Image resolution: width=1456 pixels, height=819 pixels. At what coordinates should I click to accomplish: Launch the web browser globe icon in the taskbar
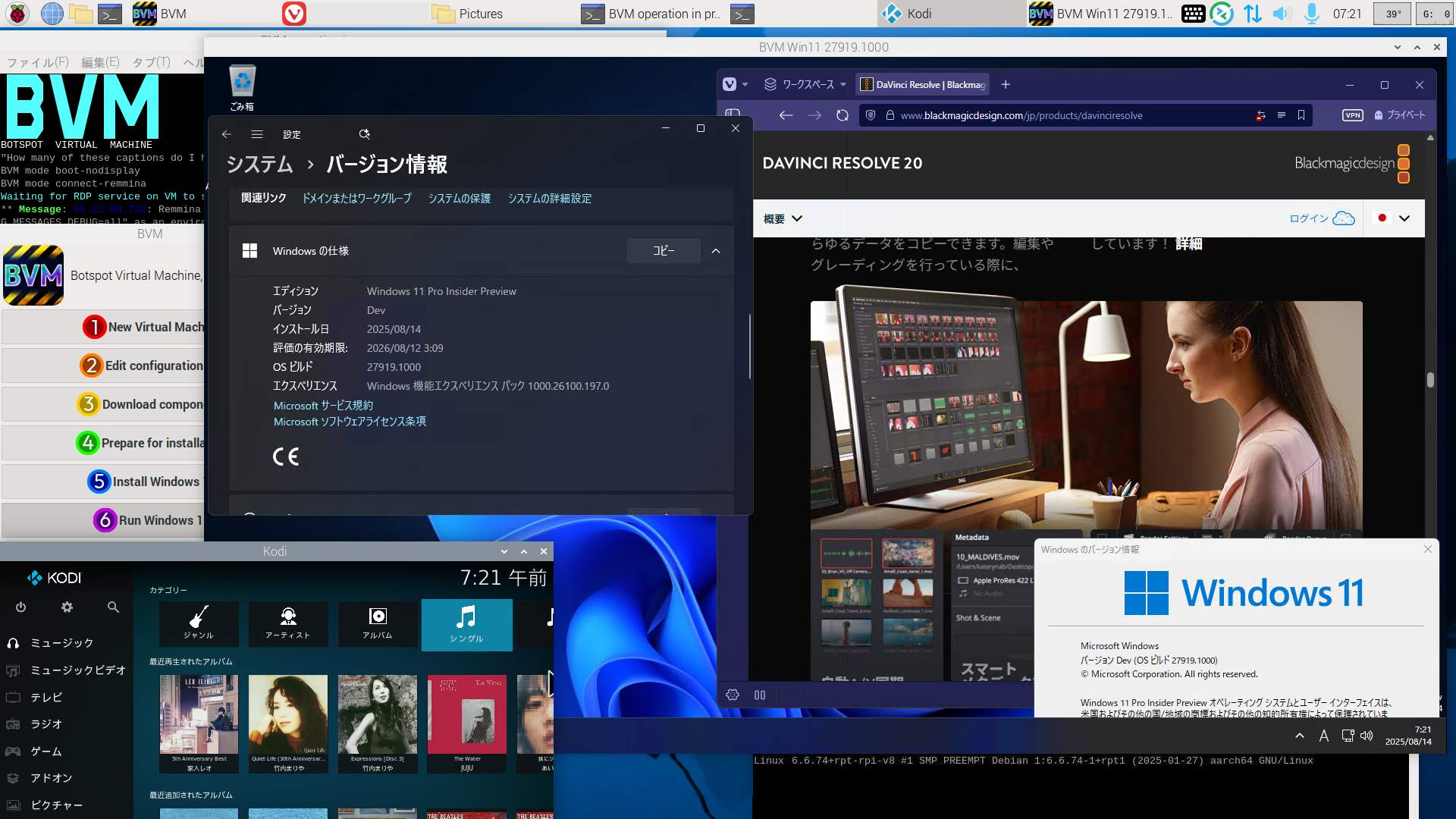(52, 14)
